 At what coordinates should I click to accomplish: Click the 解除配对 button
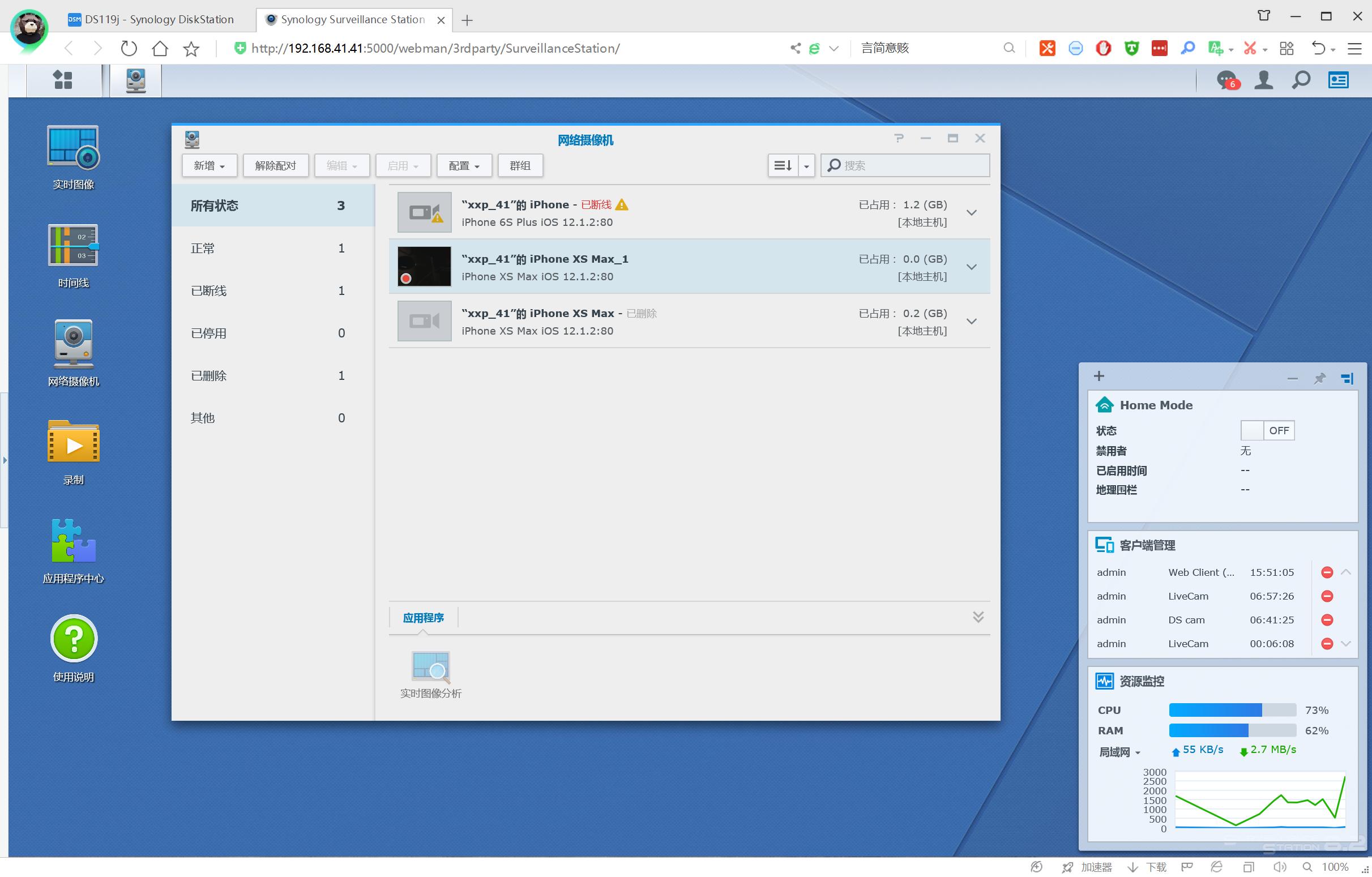click(275, 166)
